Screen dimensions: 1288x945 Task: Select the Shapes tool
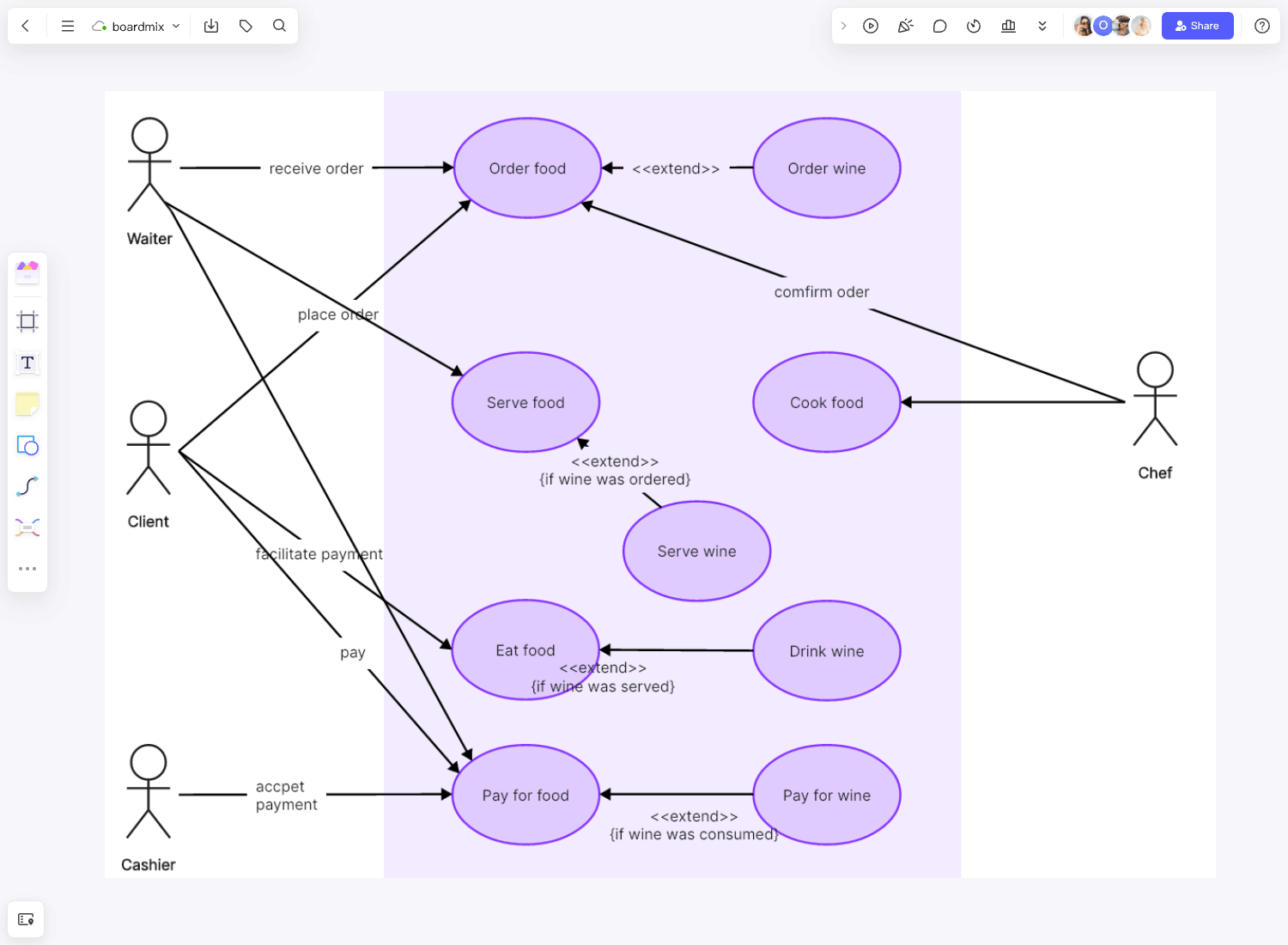27,446
